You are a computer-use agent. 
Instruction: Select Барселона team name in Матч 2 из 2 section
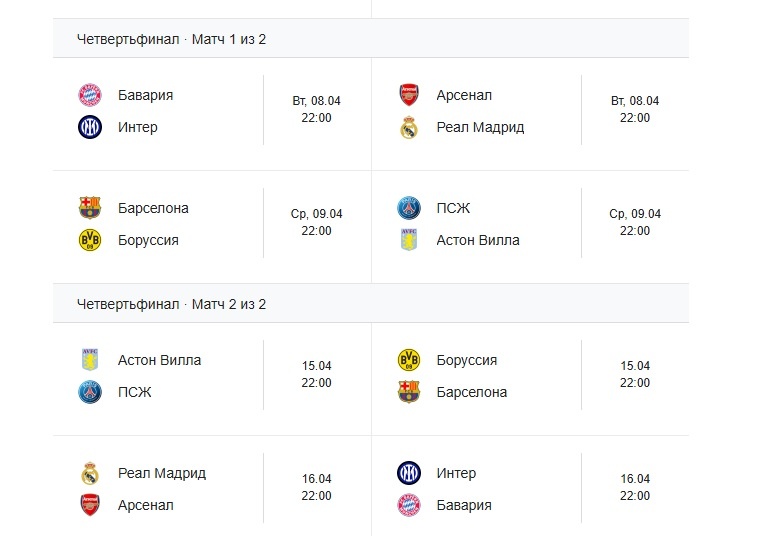click(x=472, y=392)
